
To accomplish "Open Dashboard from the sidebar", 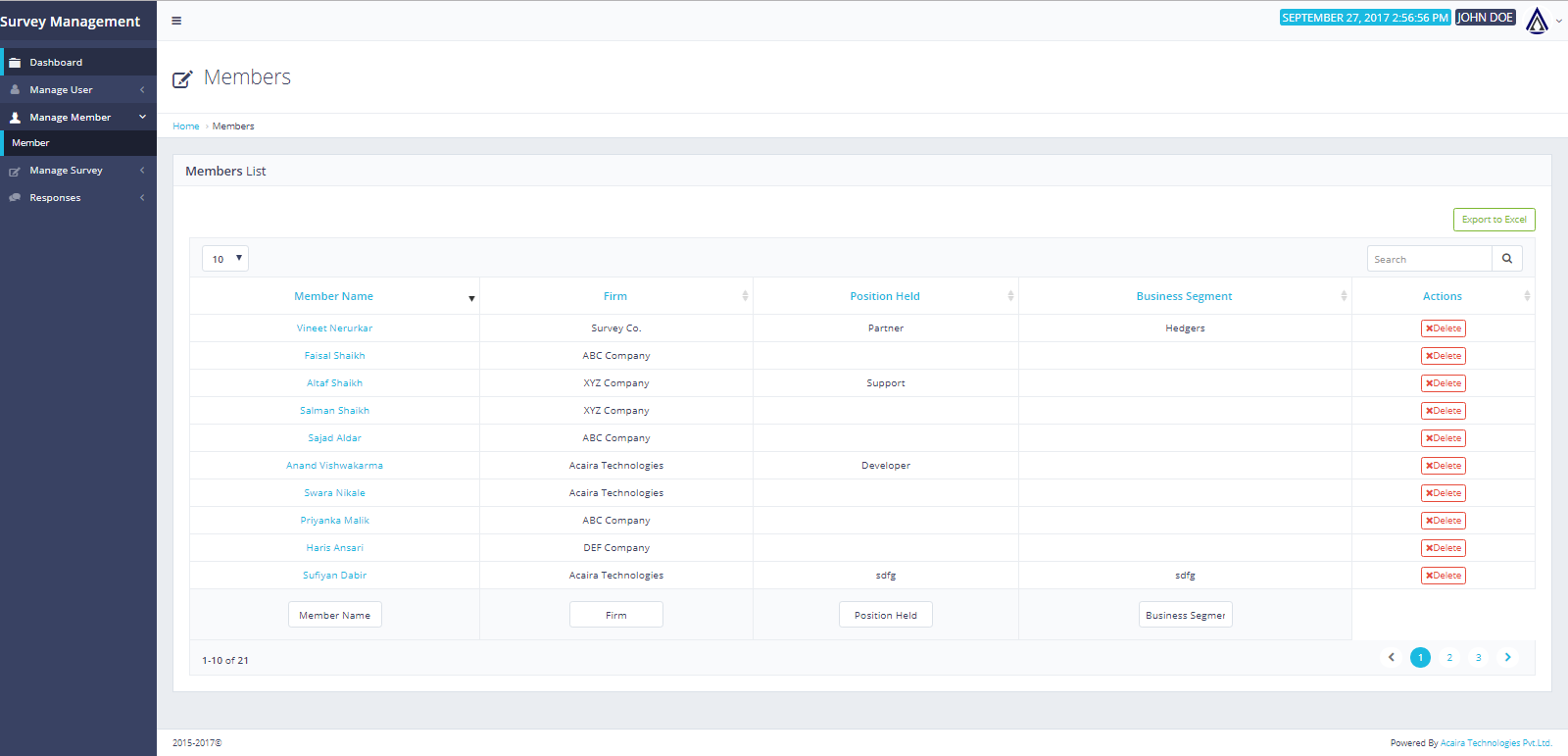I will pyautogui.click(x=56, y=62).
